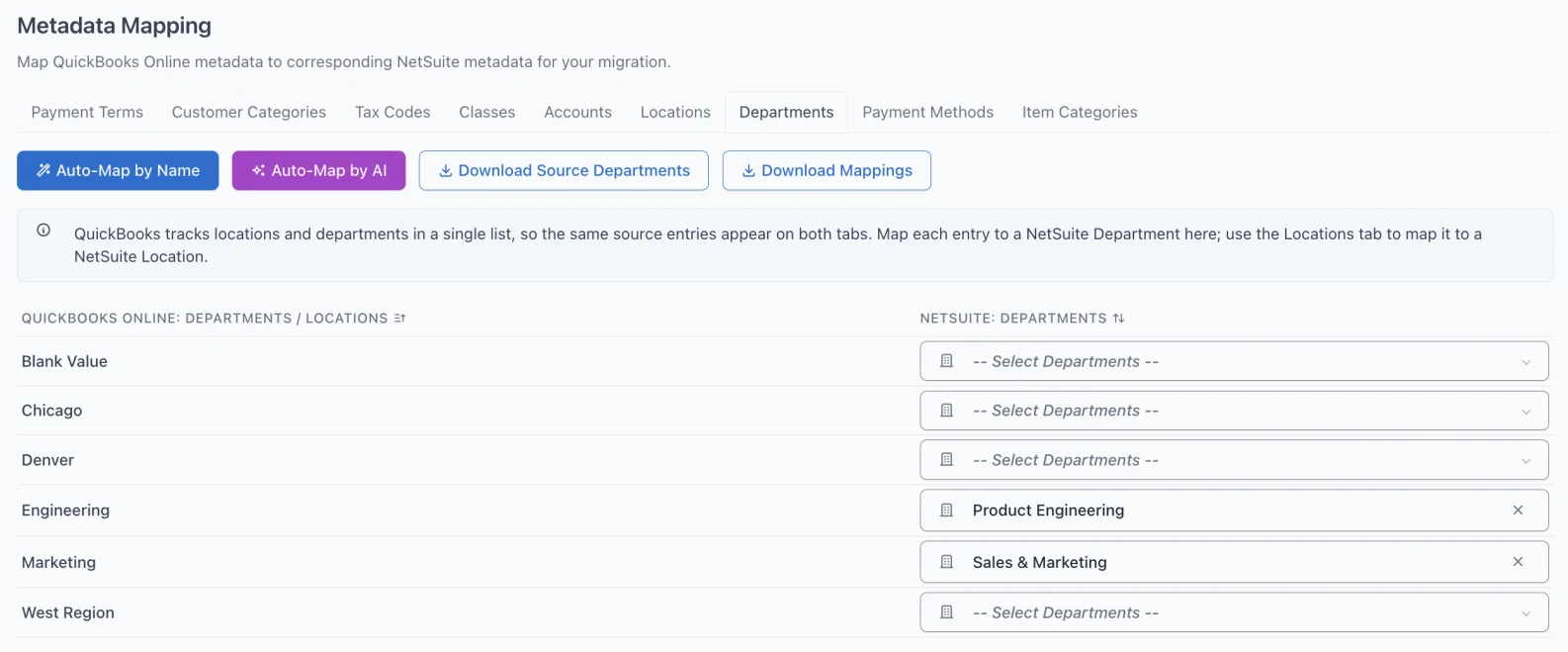The image size is (1568, 652).
Task: Click the Denver source entry
Action: 47,460
